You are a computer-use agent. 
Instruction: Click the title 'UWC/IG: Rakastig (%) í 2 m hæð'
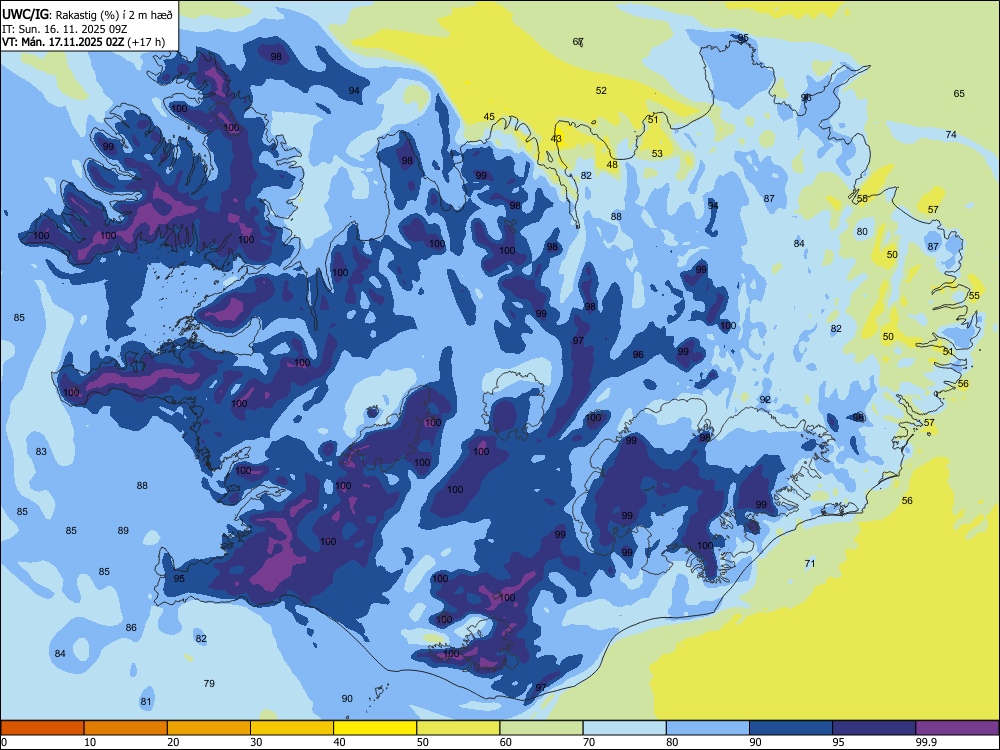point(87,15)
